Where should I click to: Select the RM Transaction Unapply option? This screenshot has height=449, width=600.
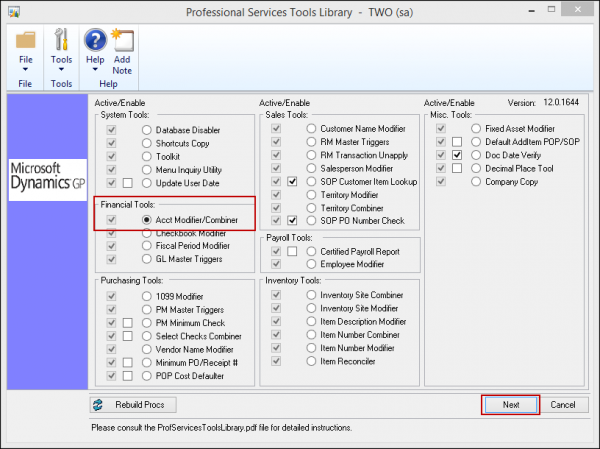click(311, 155)
